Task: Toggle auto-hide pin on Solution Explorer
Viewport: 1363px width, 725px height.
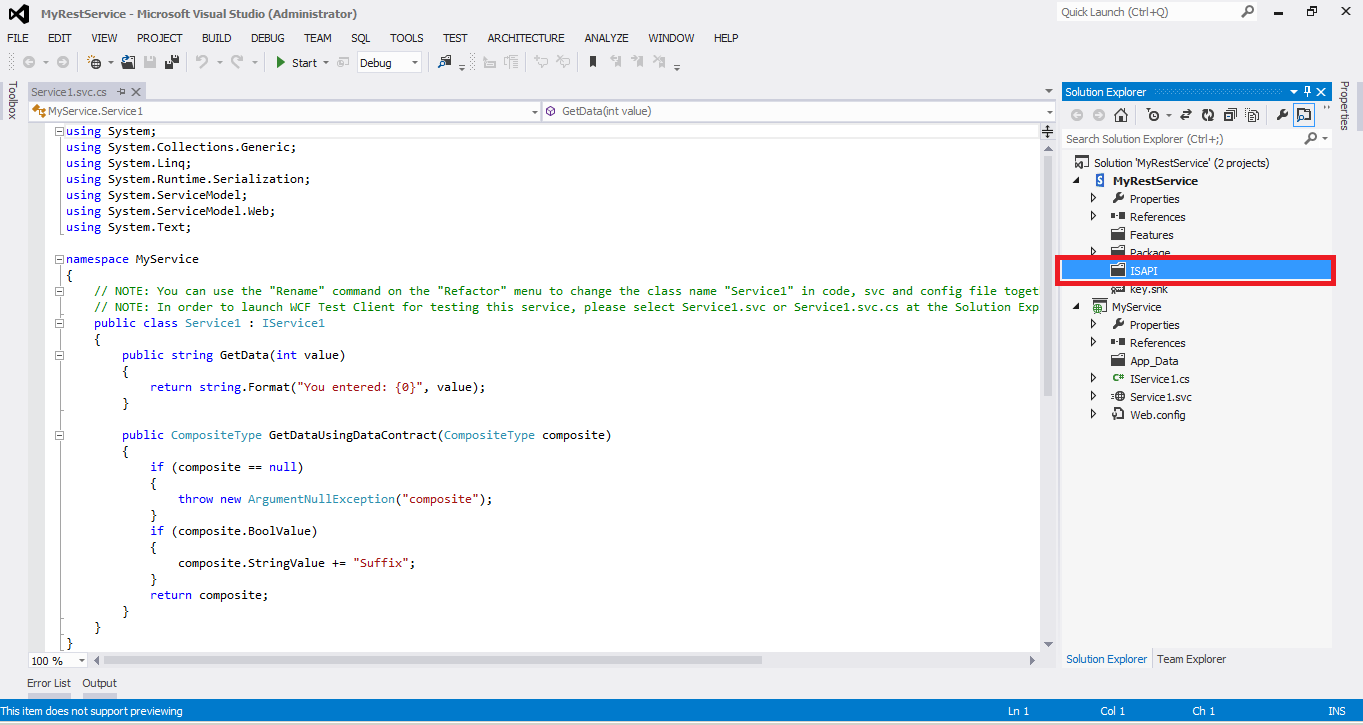Action: (x=1308, y=91)
